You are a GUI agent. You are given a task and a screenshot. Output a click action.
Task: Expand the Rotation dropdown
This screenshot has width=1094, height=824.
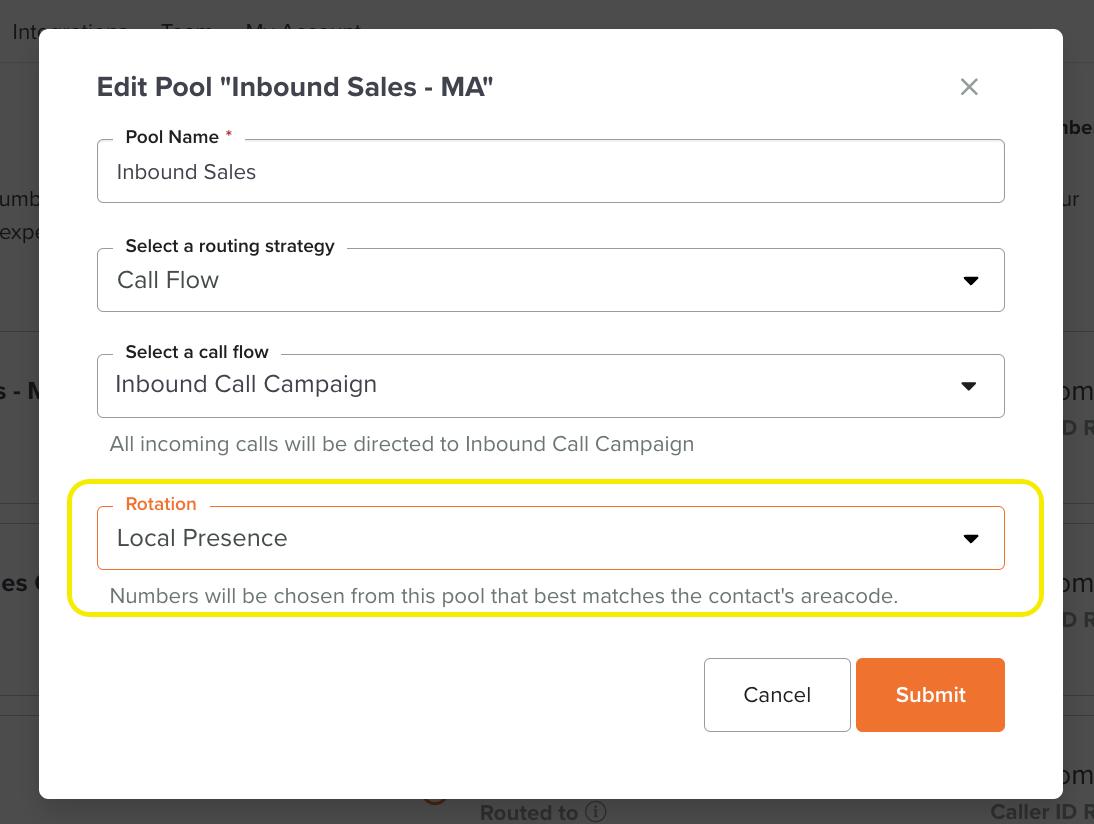coord(550,538)
